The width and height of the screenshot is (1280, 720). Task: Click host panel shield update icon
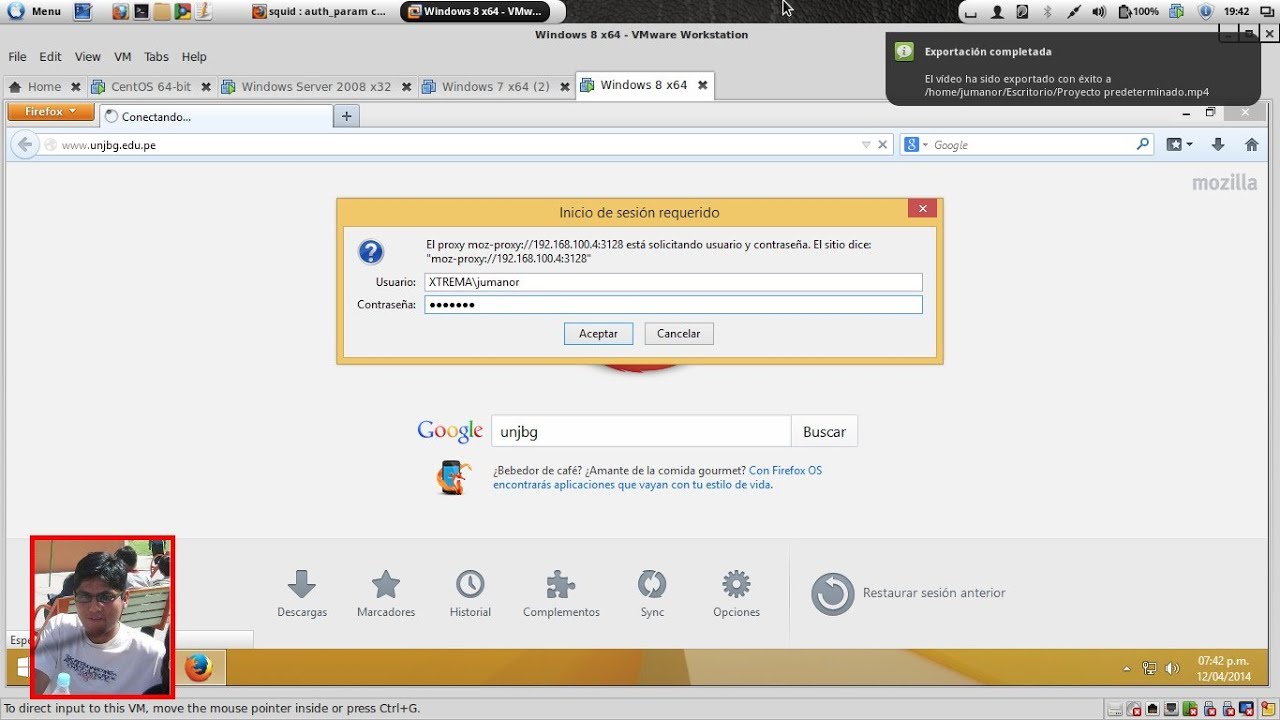click(1205, 12)
